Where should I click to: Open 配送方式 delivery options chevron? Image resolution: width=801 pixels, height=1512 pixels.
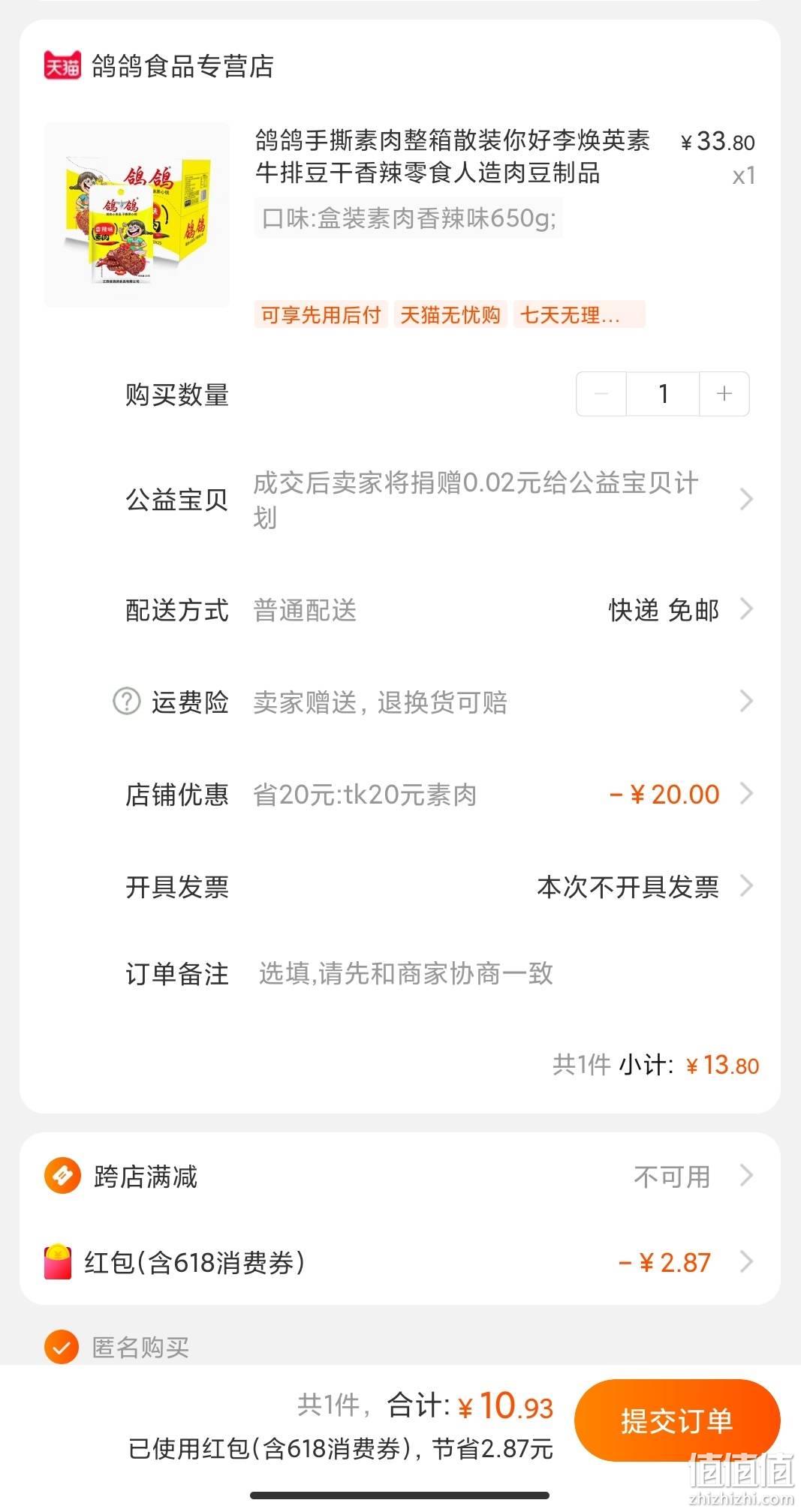click(745, 609)
